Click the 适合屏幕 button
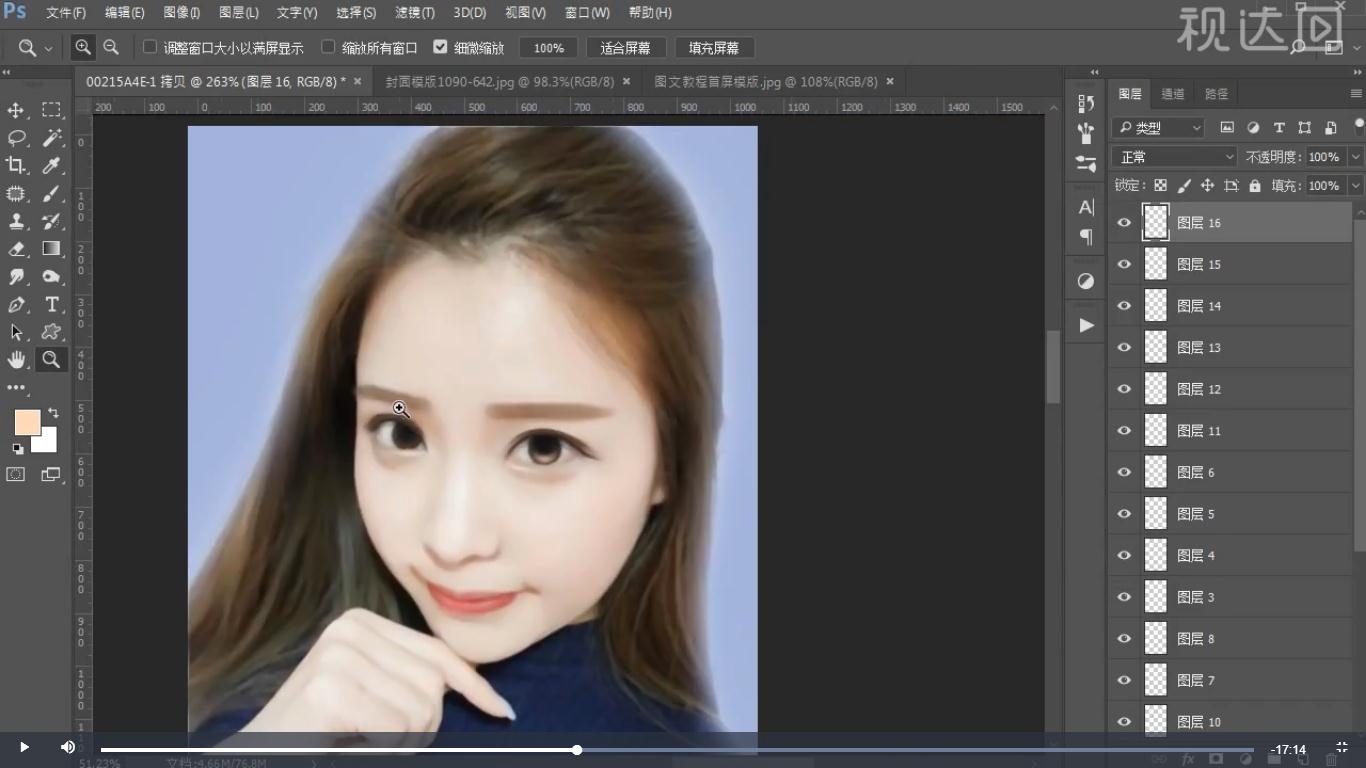Image resolution: width=1366 pixels, height=768 pixels. (x=625, y=48)
